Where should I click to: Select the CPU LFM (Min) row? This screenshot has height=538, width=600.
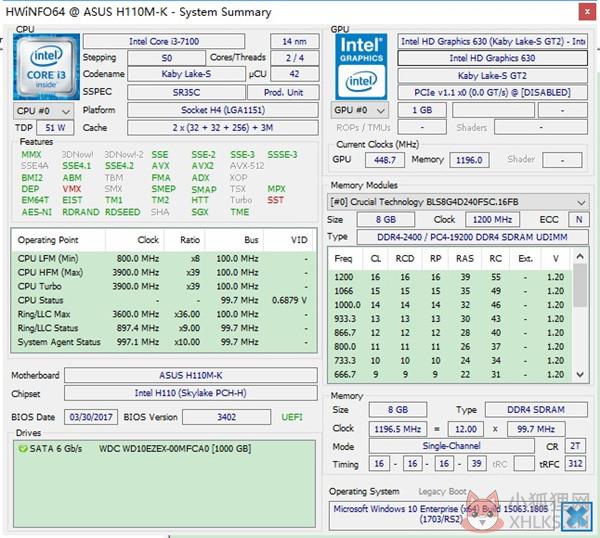(x=164, y=259)
